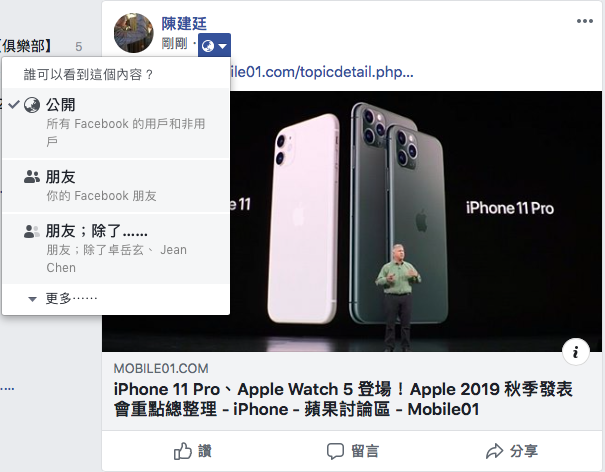Click the link info "i" icon

tap(576, 352)
